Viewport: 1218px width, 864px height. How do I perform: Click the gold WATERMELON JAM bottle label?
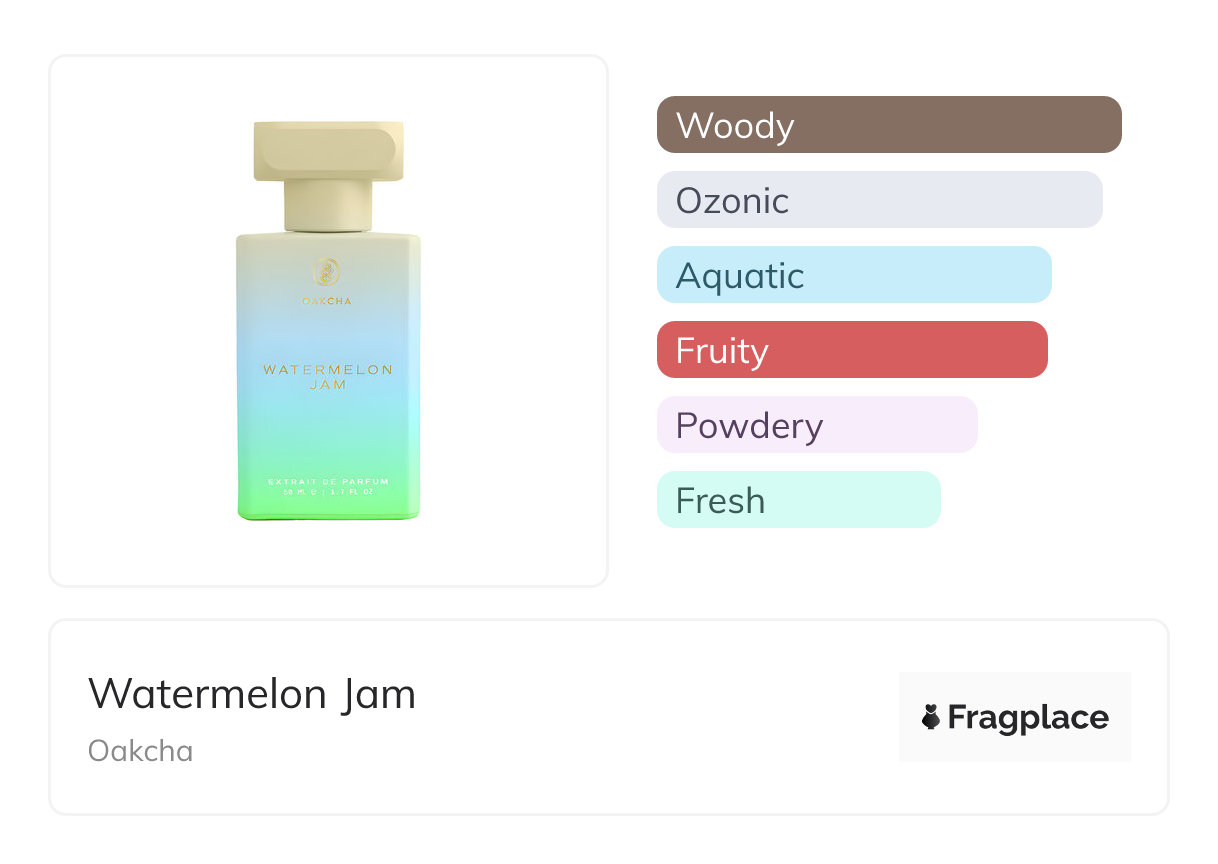(x=328, y=377)
